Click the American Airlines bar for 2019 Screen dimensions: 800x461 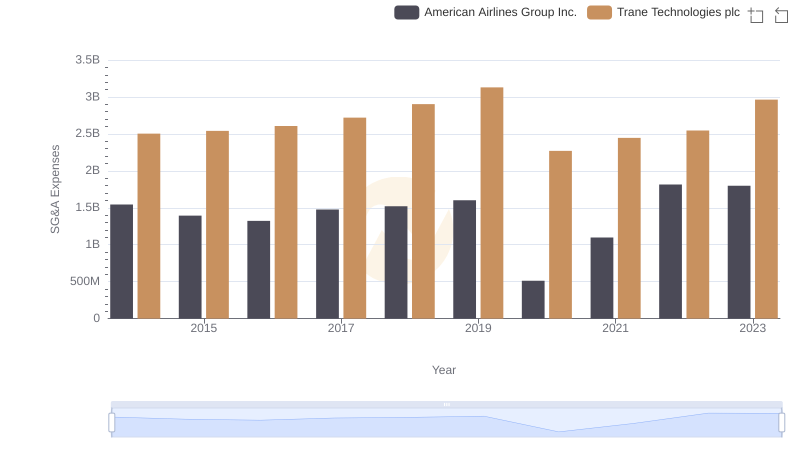click(464, 260)
